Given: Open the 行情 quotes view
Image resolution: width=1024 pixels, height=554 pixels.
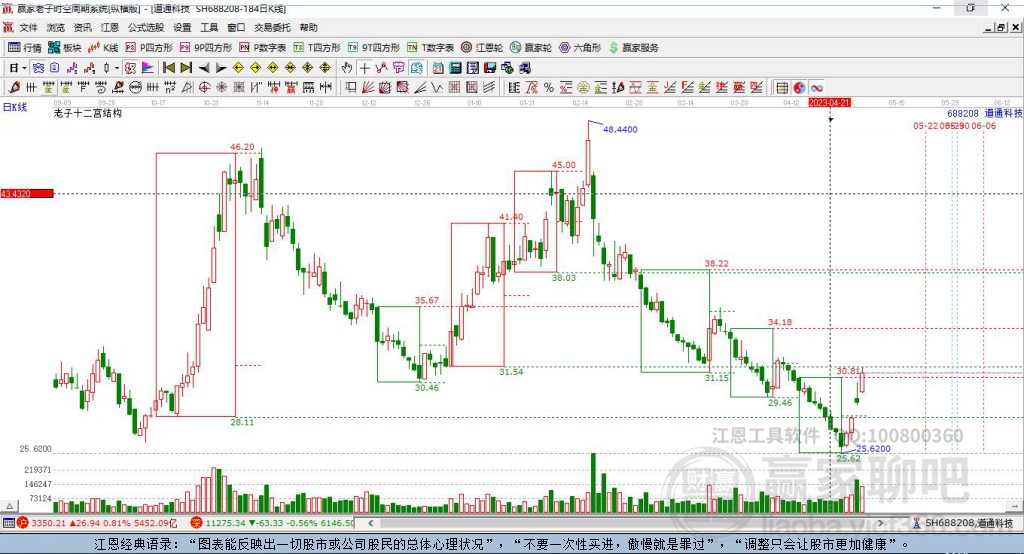Looking at the screenshot, I should [x=25, y=48].
